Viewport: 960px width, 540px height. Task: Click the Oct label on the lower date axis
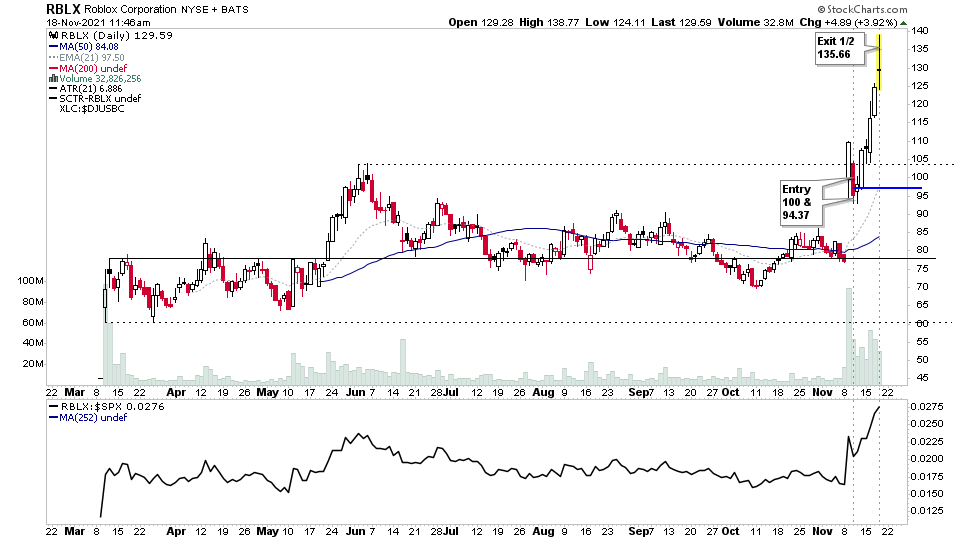coord(730,531)
